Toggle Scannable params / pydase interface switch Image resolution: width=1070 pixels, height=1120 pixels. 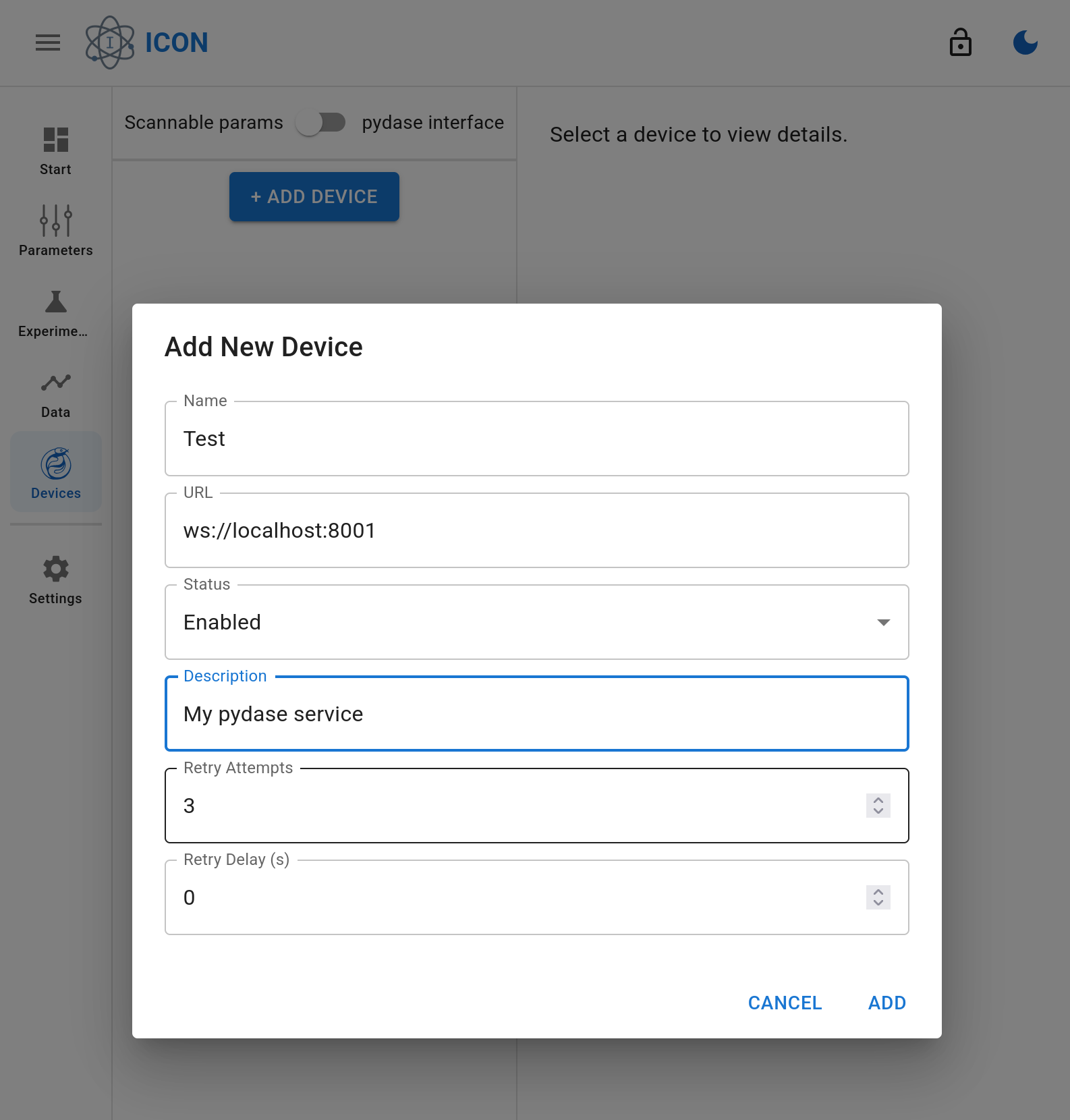(x=321, y=123)
